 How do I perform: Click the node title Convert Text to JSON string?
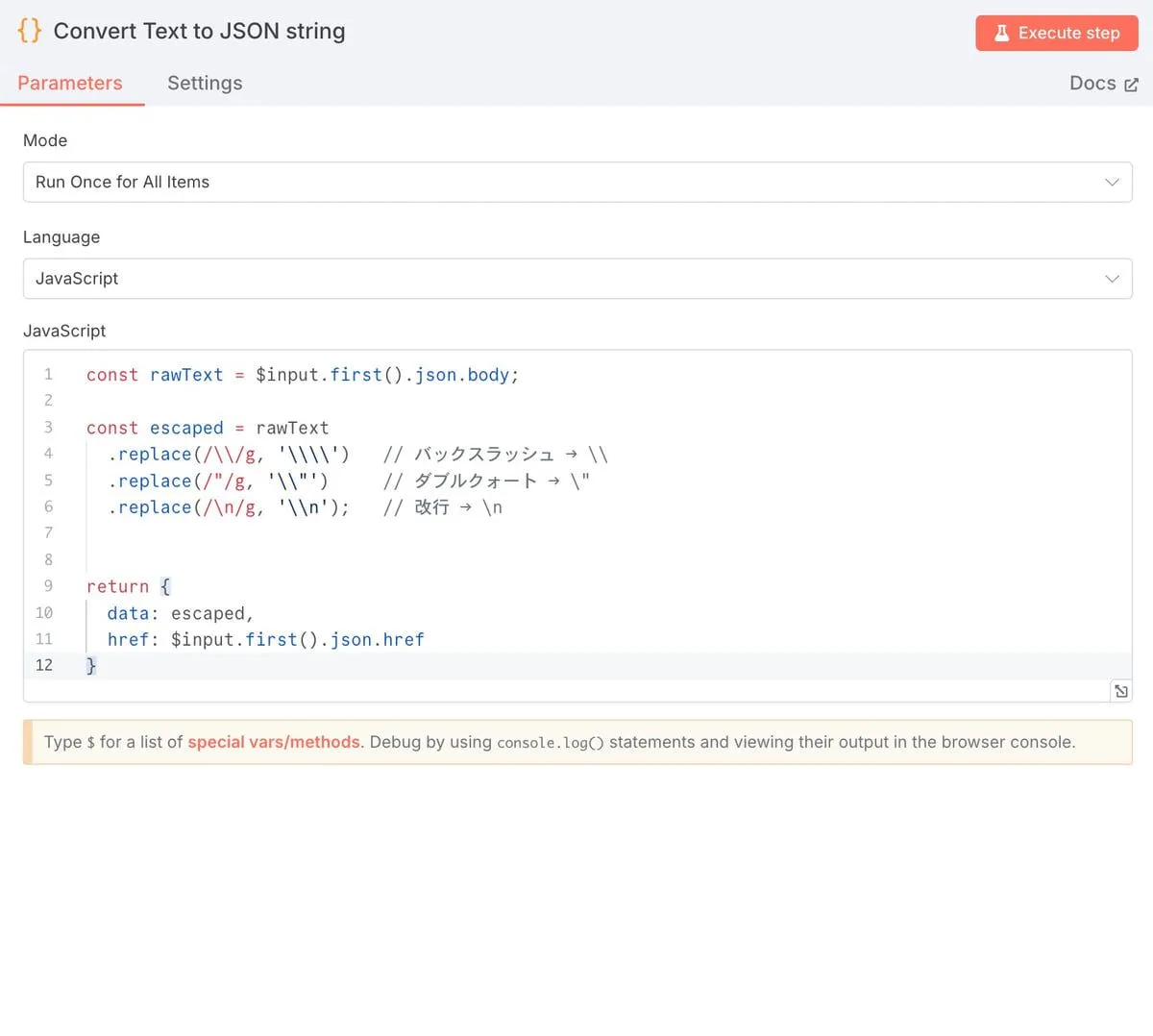click(x=199, y=31)
